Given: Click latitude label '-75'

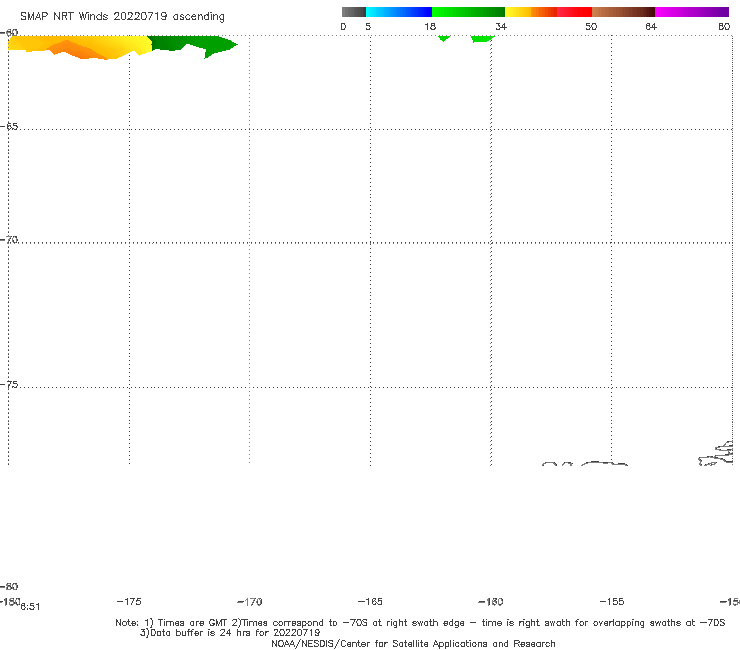Looking at the screenshot, I should coord(9,385).
